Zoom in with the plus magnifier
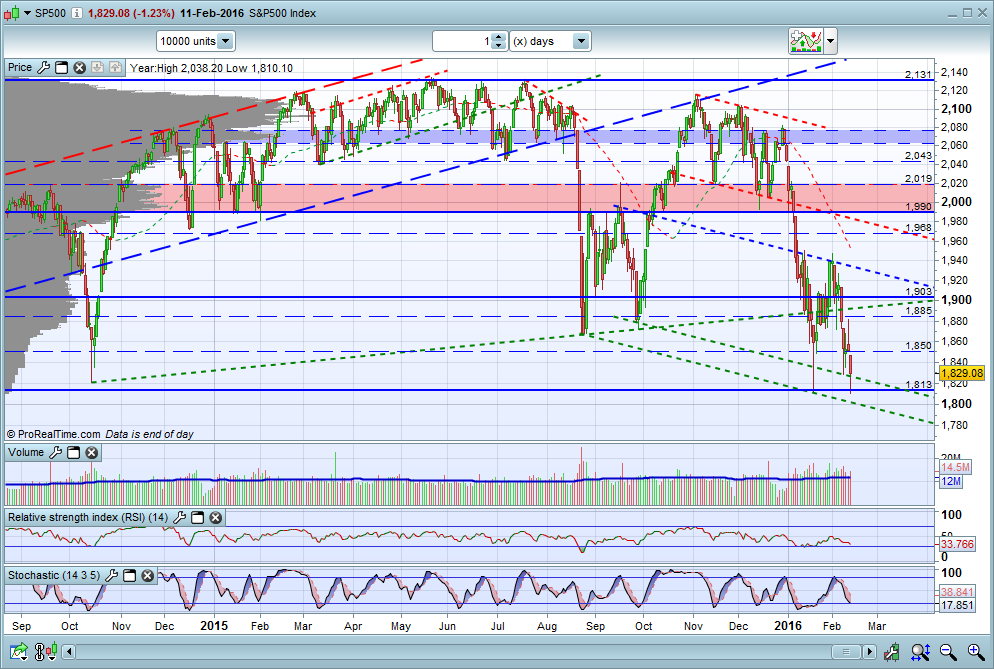The height and width of the screenshot is (669, 994). point(976,651)
